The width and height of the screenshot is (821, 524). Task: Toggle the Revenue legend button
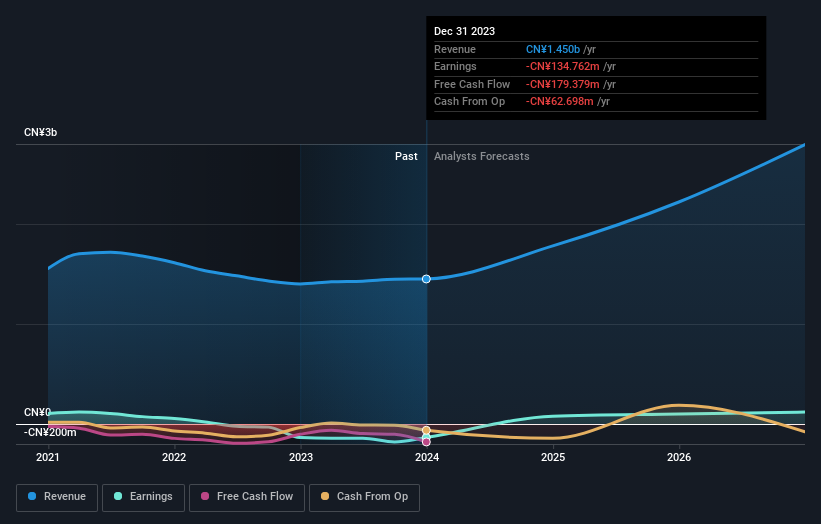click(x=57, y=497)
